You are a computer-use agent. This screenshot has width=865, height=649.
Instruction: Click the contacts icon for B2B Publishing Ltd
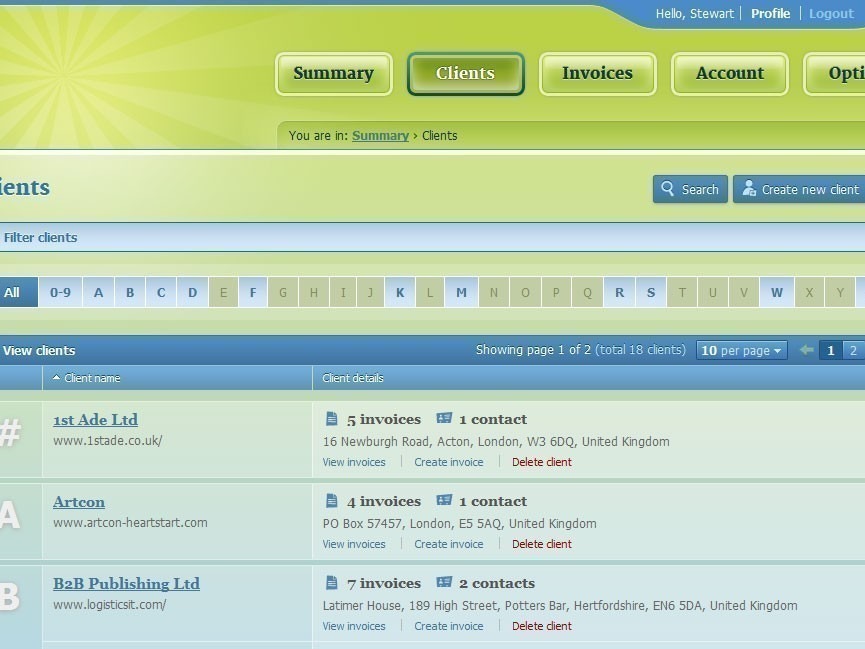[444, 583]
